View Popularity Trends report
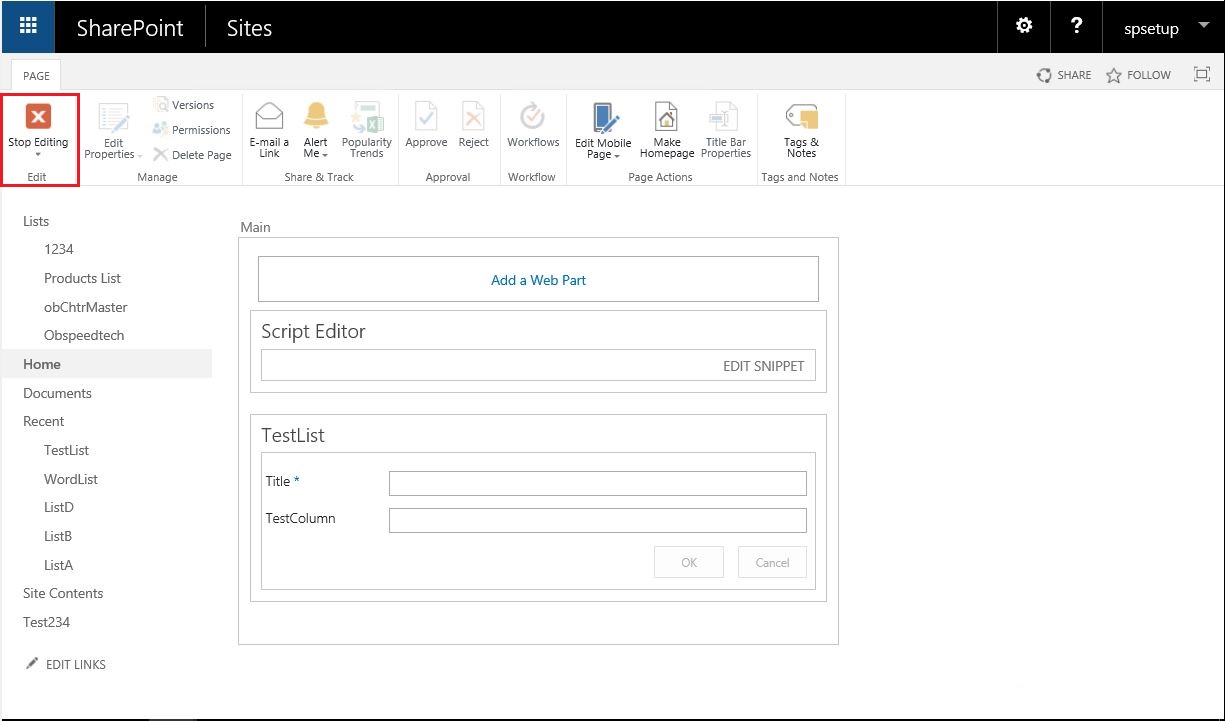 coord(367,130)
